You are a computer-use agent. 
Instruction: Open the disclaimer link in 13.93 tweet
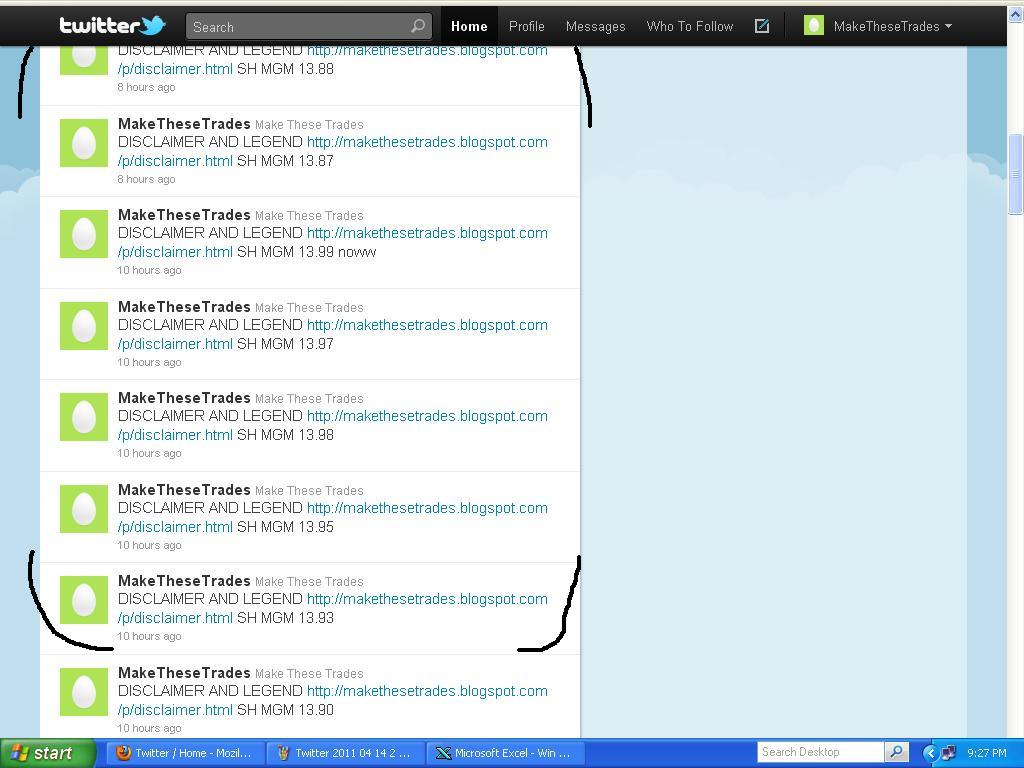pos(332,608)
